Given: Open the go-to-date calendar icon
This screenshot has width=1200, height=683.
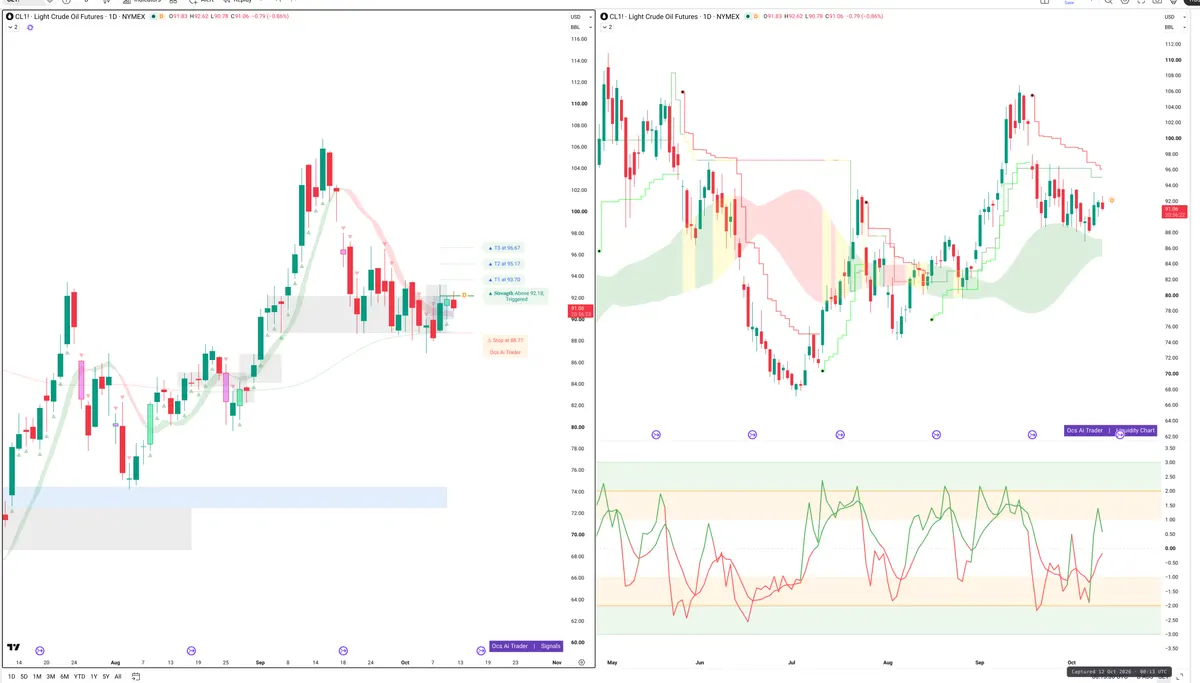Looking at the screenshot, I should coord(136,676).
